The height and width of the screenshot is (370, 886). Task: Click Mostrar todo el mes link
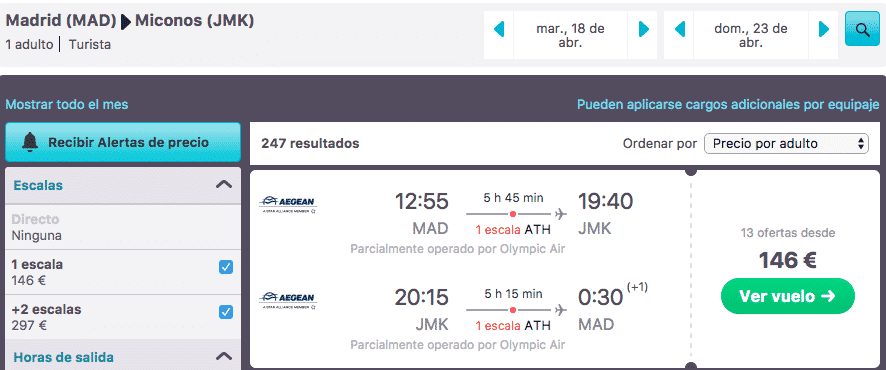coord(67,105)
